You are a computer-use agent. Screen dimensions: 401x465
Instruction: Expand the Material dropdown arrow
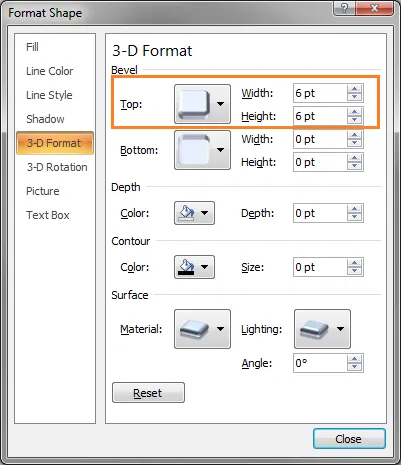click(x=220, y=329)
